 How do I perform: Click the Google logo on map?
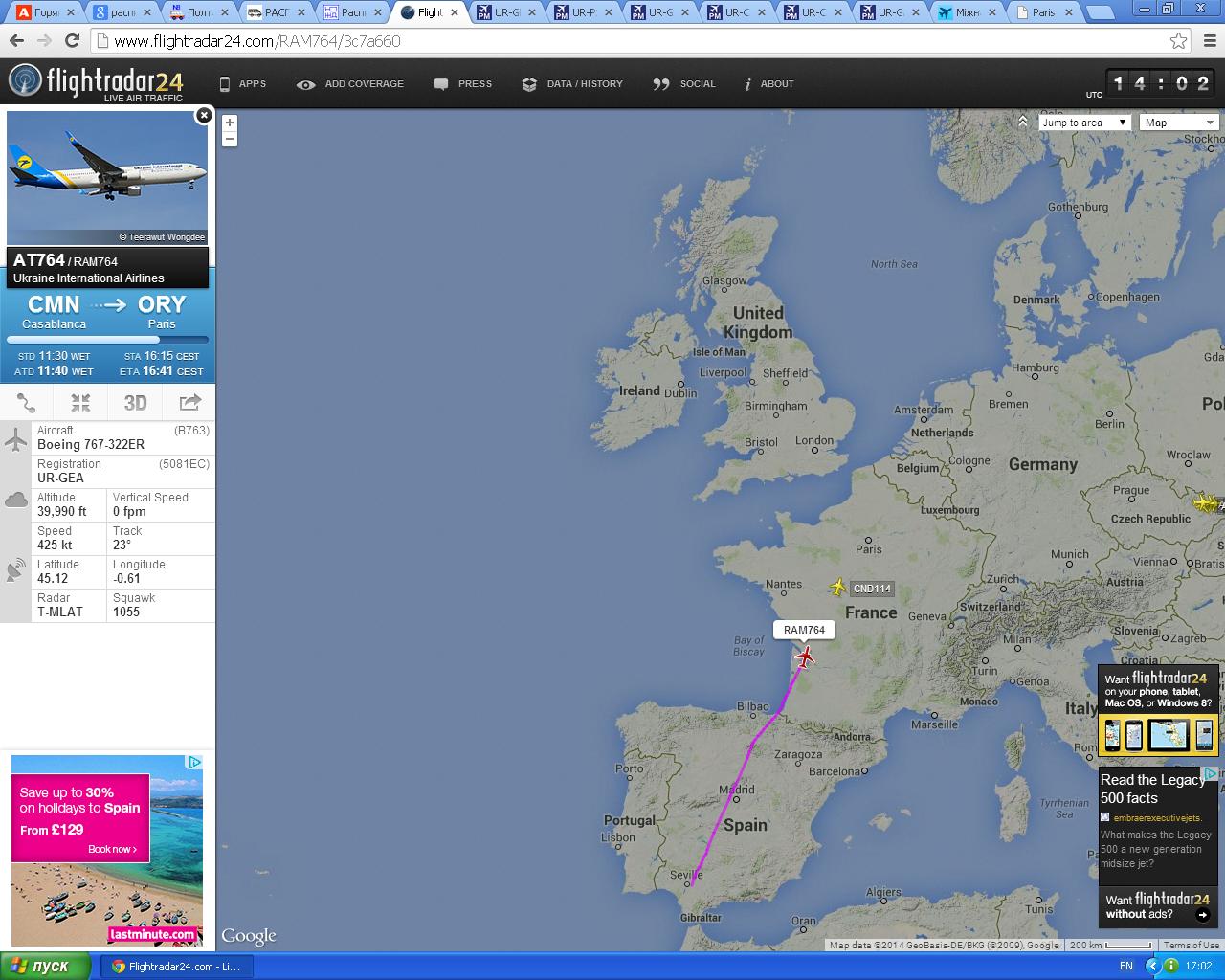[249, 936]
